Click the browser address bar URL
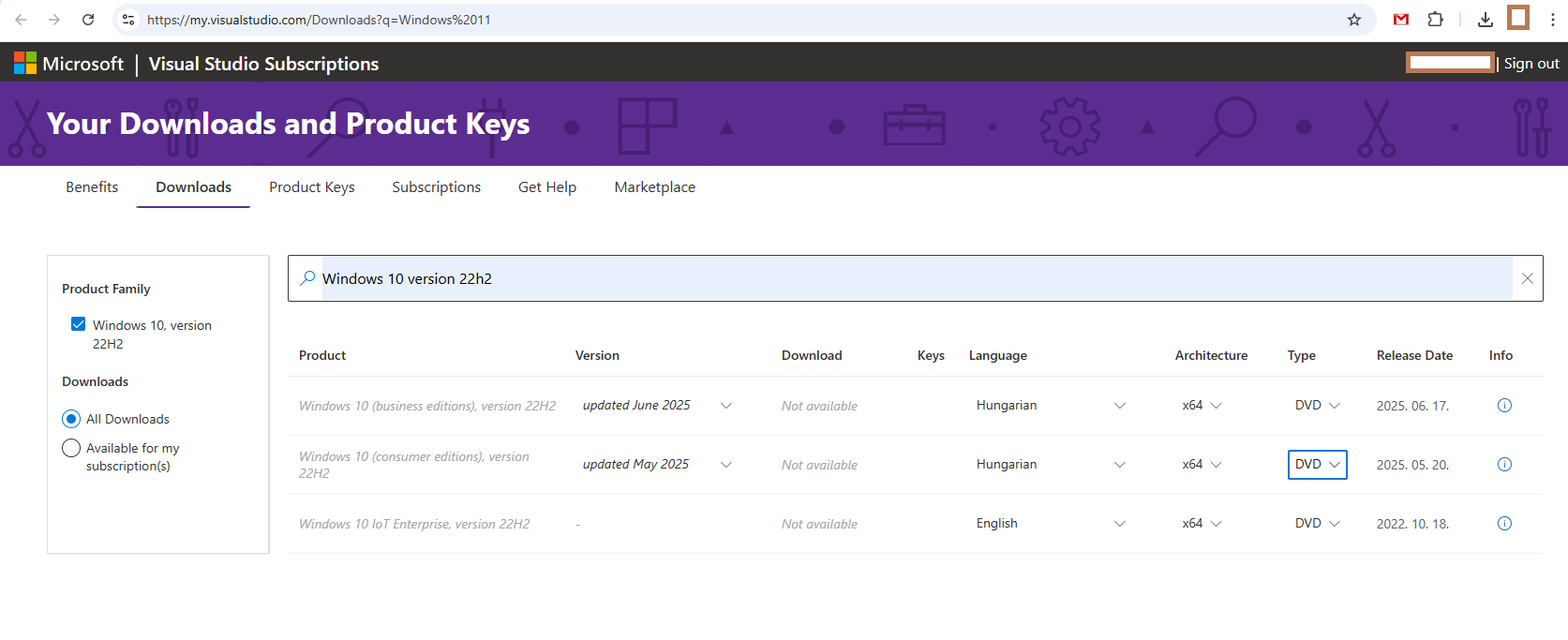The width and height of the screenshot is (1568, 640). [x=319, y=20]
